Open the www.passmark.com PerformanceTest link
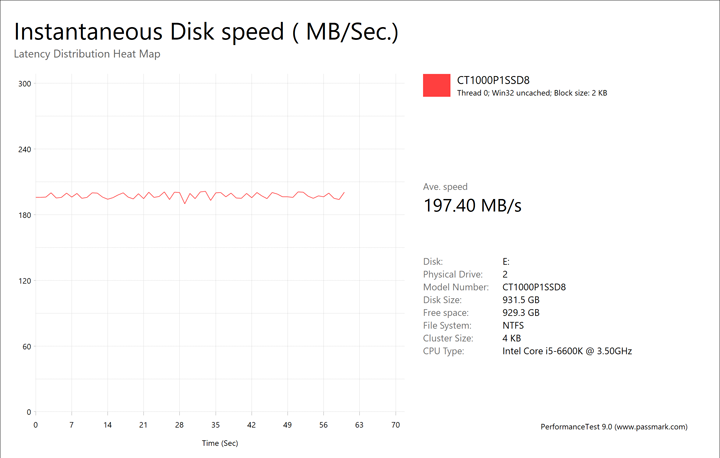Viewport: 720px width, 458px height. pos(613,427)
